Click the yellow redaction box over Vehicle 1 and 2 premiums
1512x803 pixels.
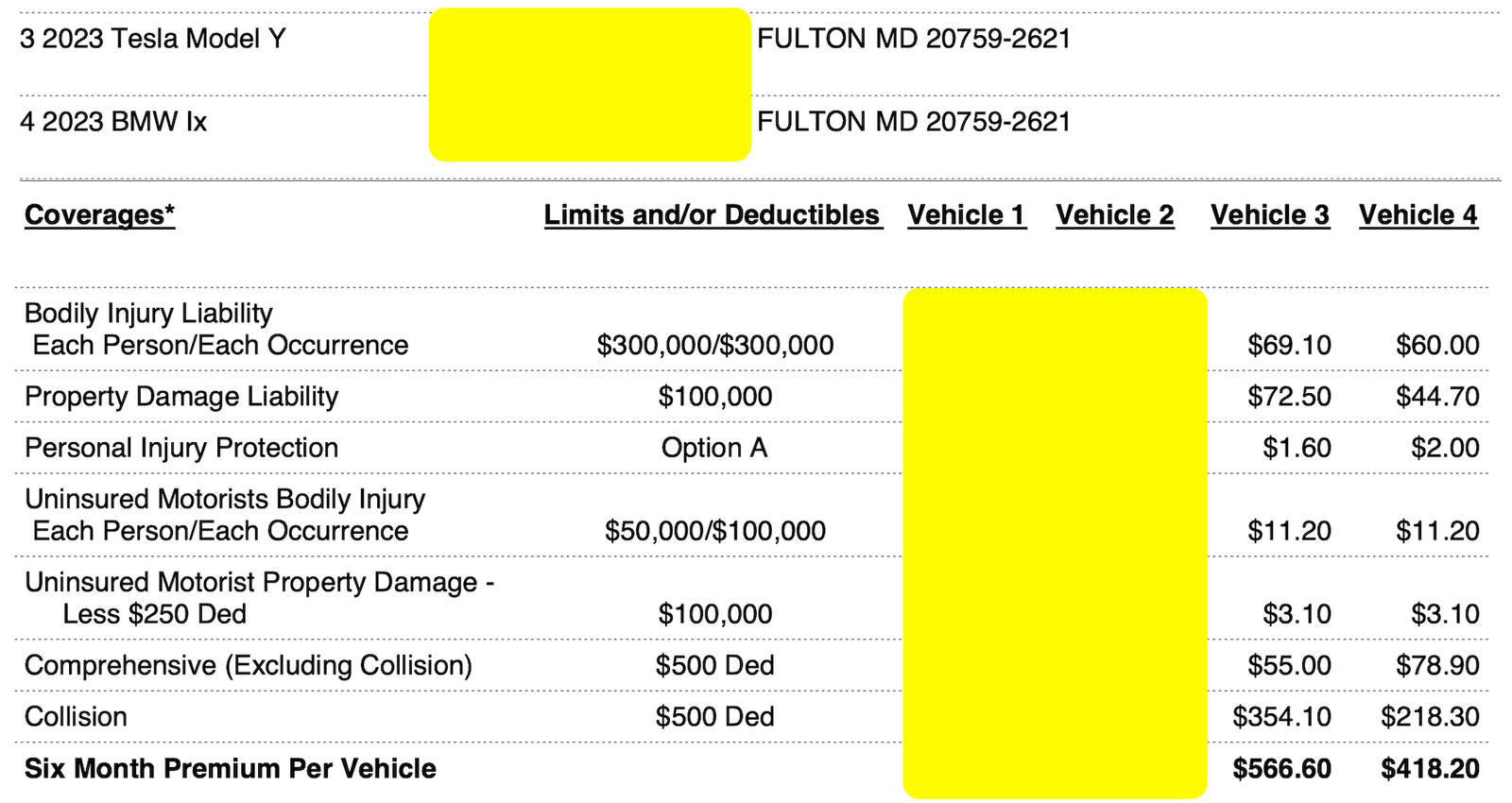(1055, 543)
